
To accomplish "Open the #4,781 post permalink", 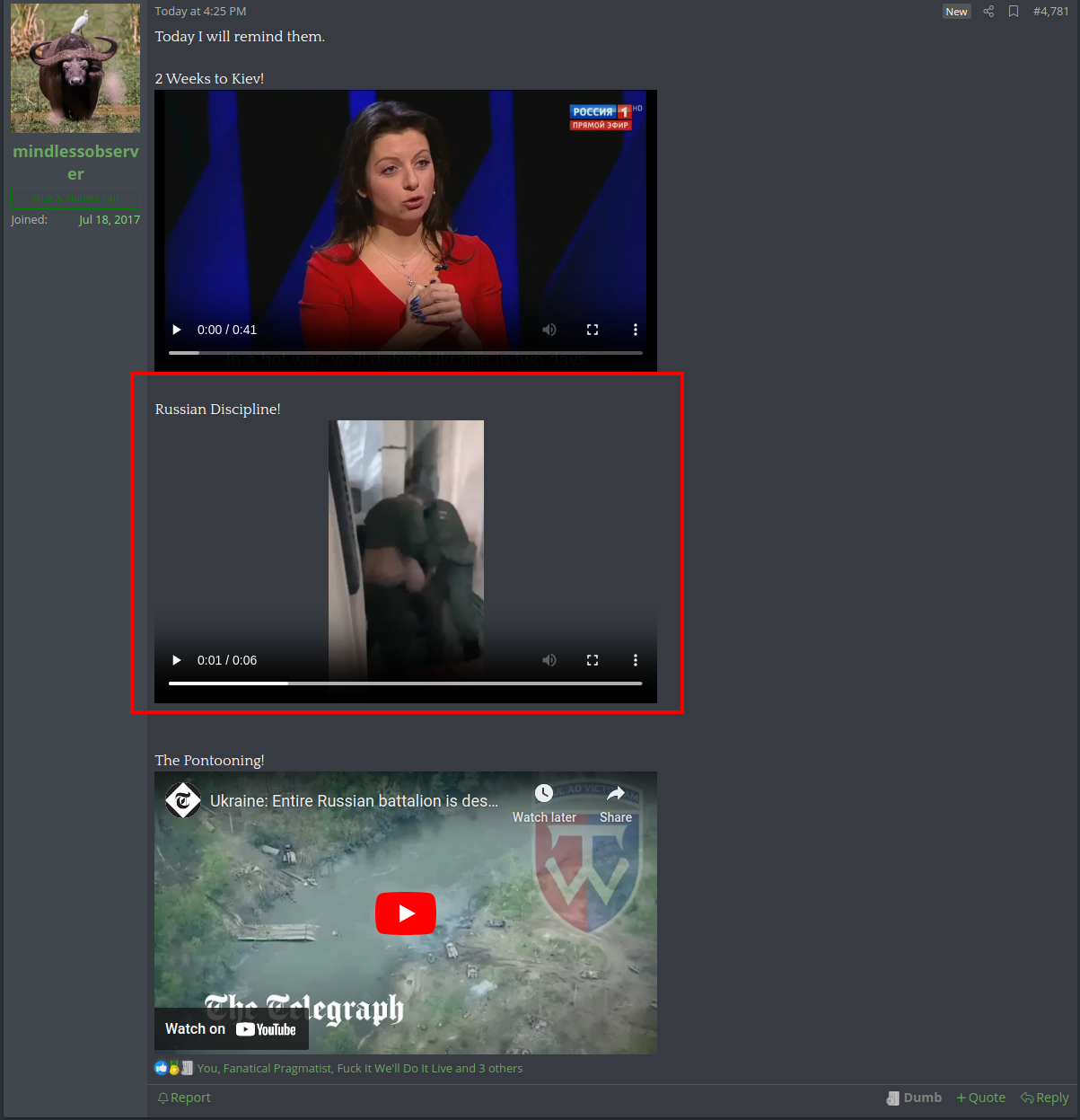I will (x=1051, y=12).
